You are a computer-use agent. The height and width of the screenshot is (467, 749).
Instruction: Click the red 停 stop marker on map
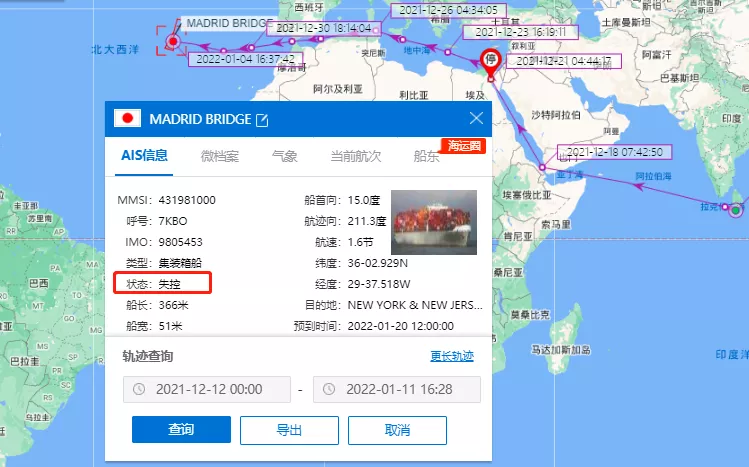pos(490,62)
